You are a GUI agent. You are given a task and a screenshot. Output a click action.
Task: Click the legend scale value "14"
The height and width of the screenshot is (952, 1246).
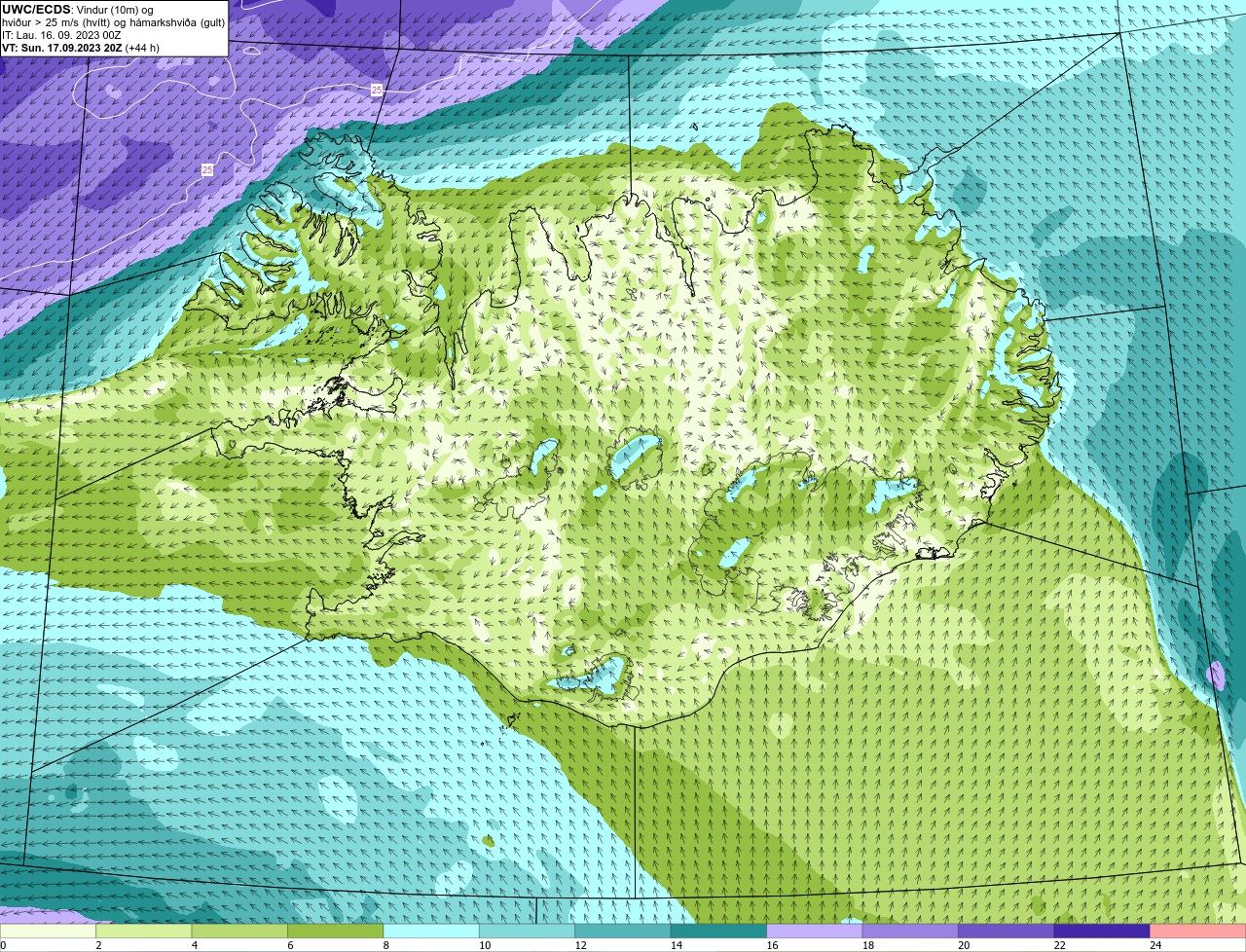tap(677, 945)
